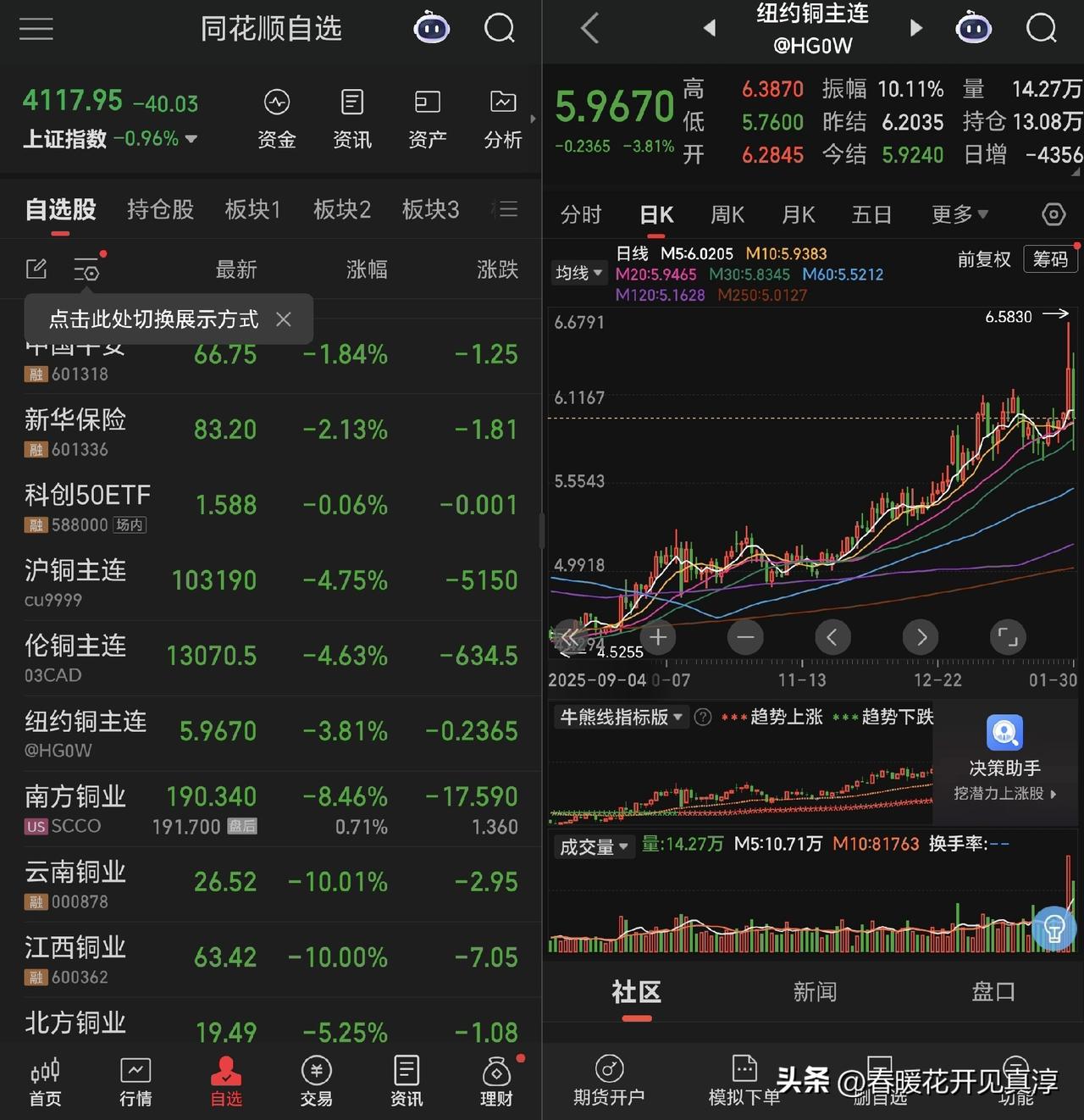Open the 社区 tab

coord(636,991)
